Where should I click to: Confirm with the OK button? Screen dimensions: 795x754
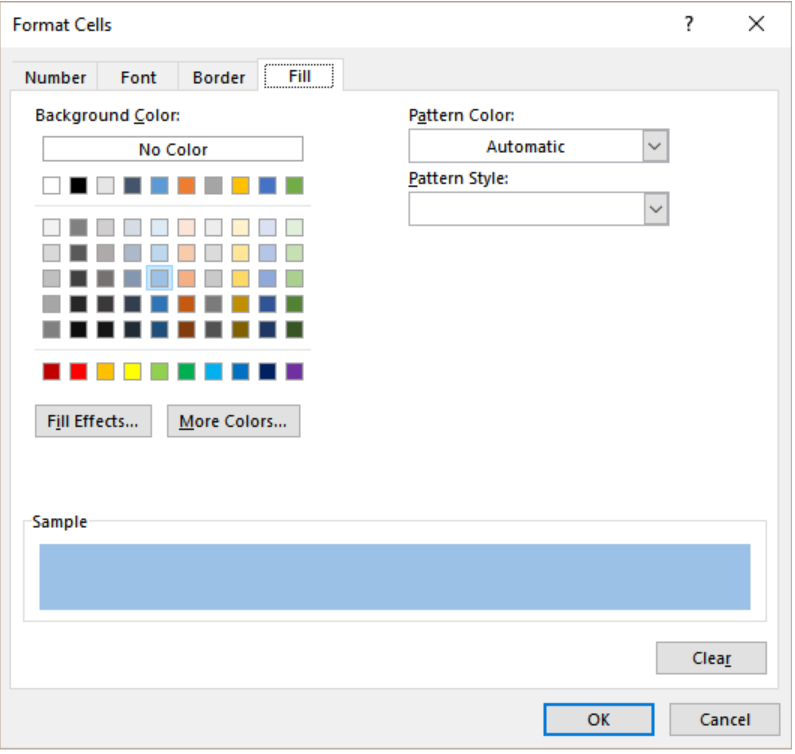click(599, 720)
